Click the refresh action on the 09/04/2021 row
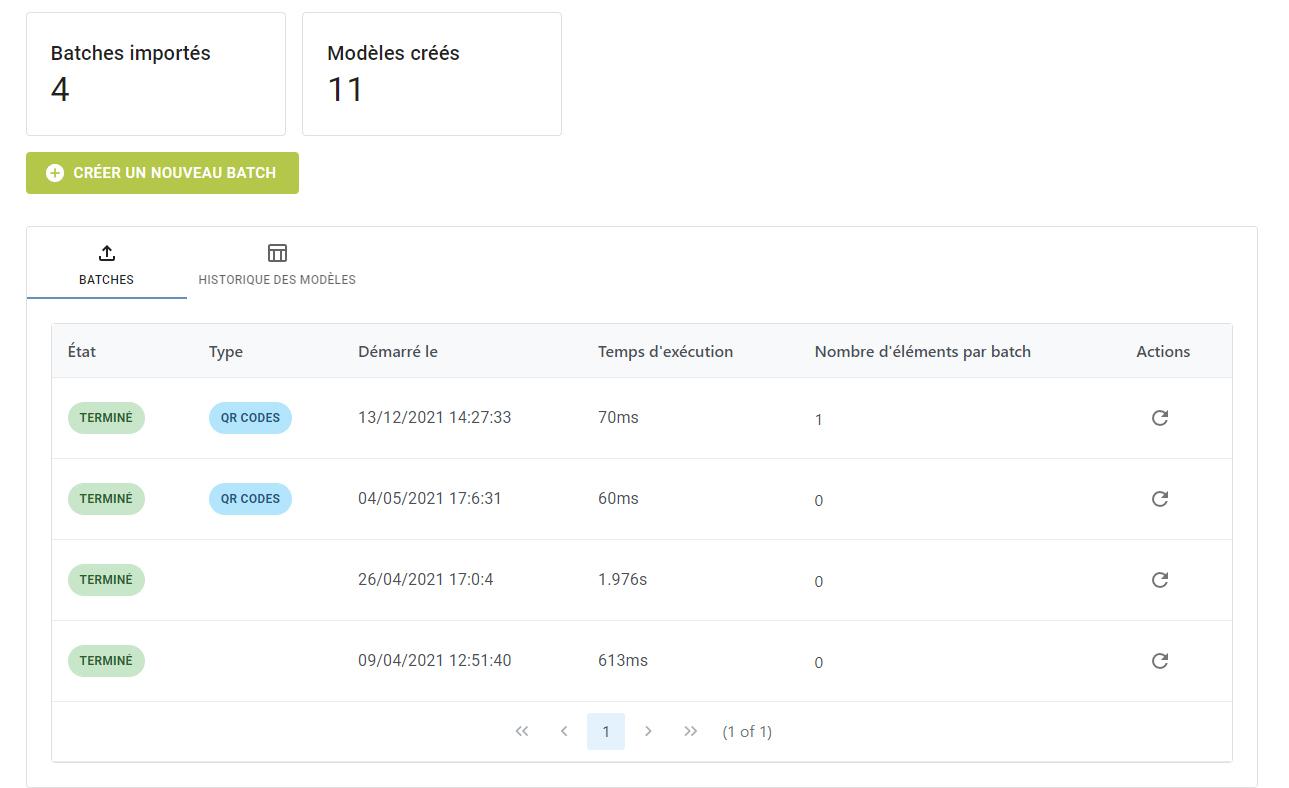Image resolution: width=1289 pixels, height=788 pixels. click(1160, 661)
